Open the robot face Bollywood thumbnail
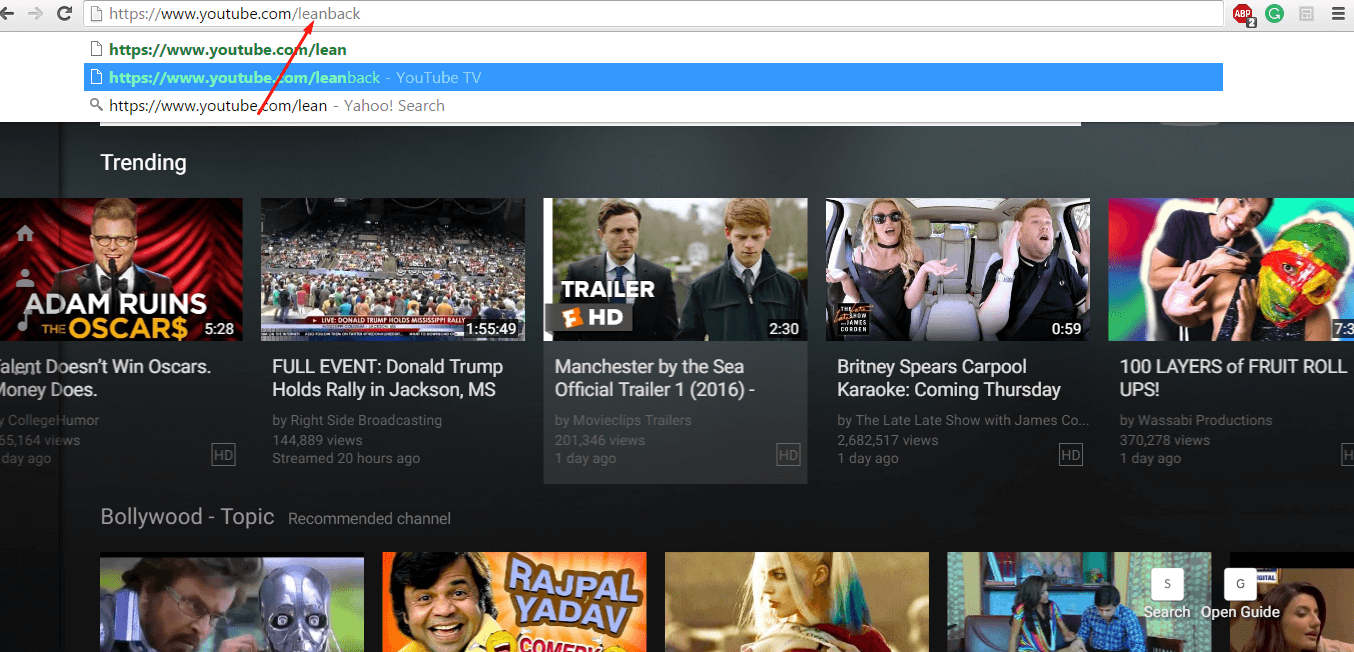This screenshot has width=1354, height=652. pyautogui.click(x=232, y=602)
